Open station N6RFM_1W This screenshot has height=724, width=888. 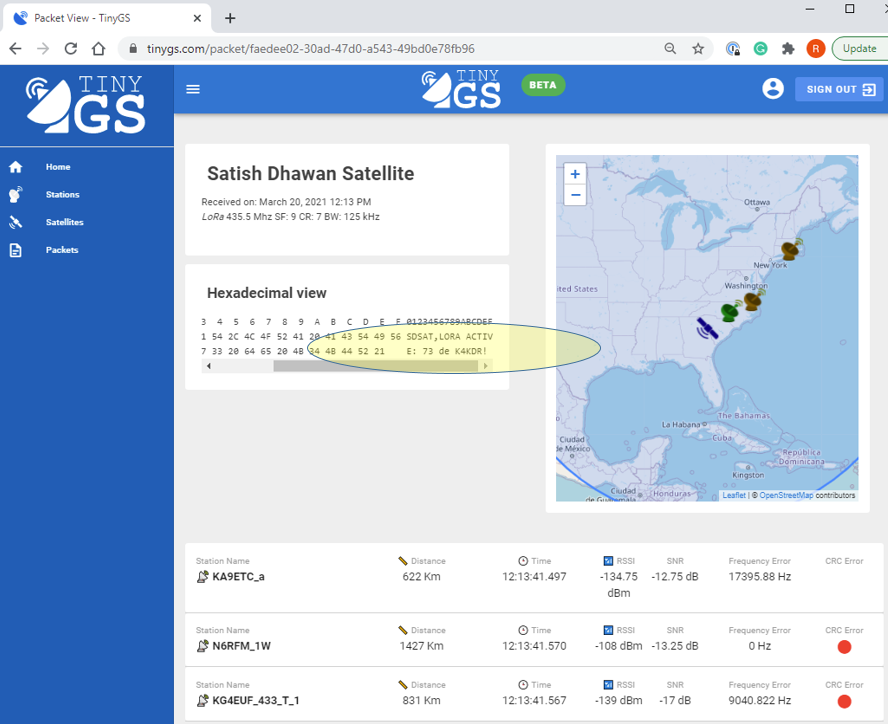[241, 646]
